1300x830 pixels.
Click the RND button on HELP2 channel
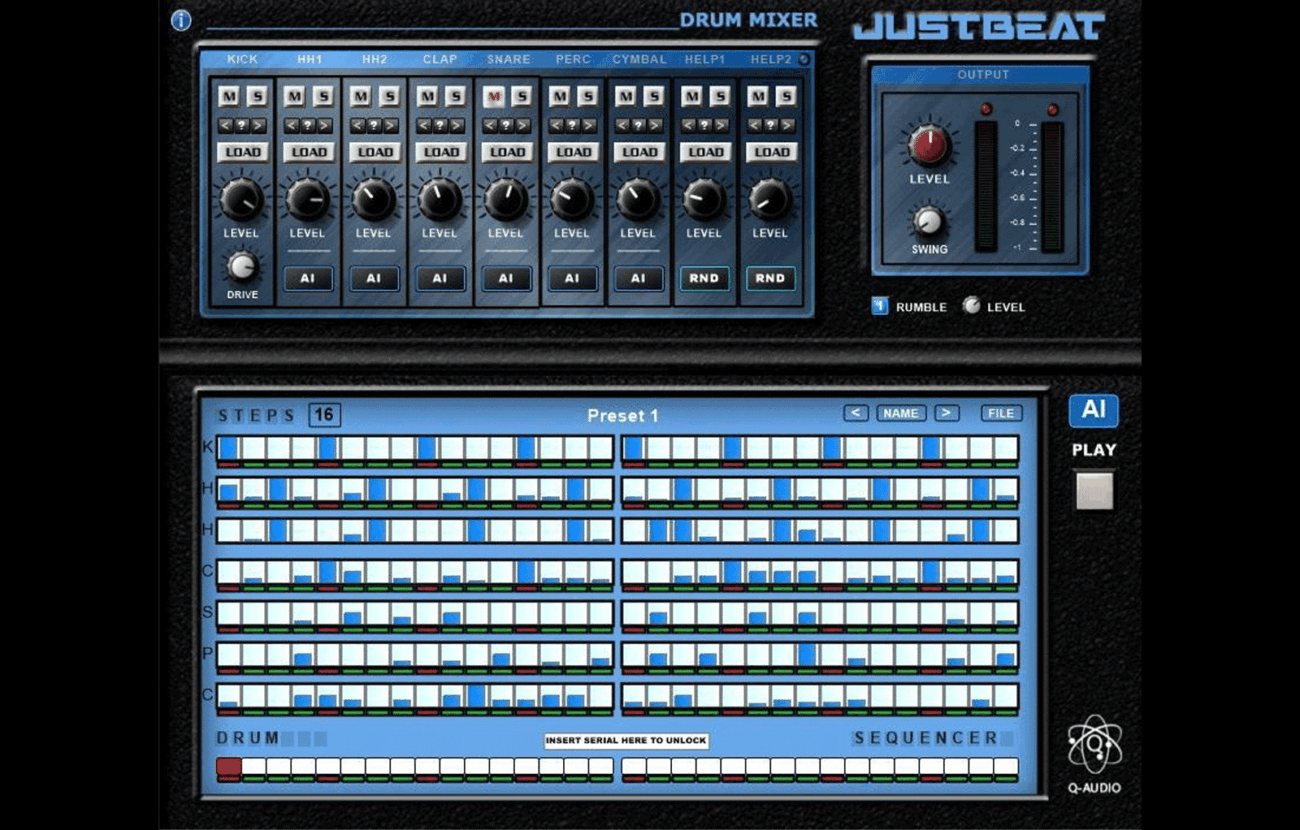770,279
